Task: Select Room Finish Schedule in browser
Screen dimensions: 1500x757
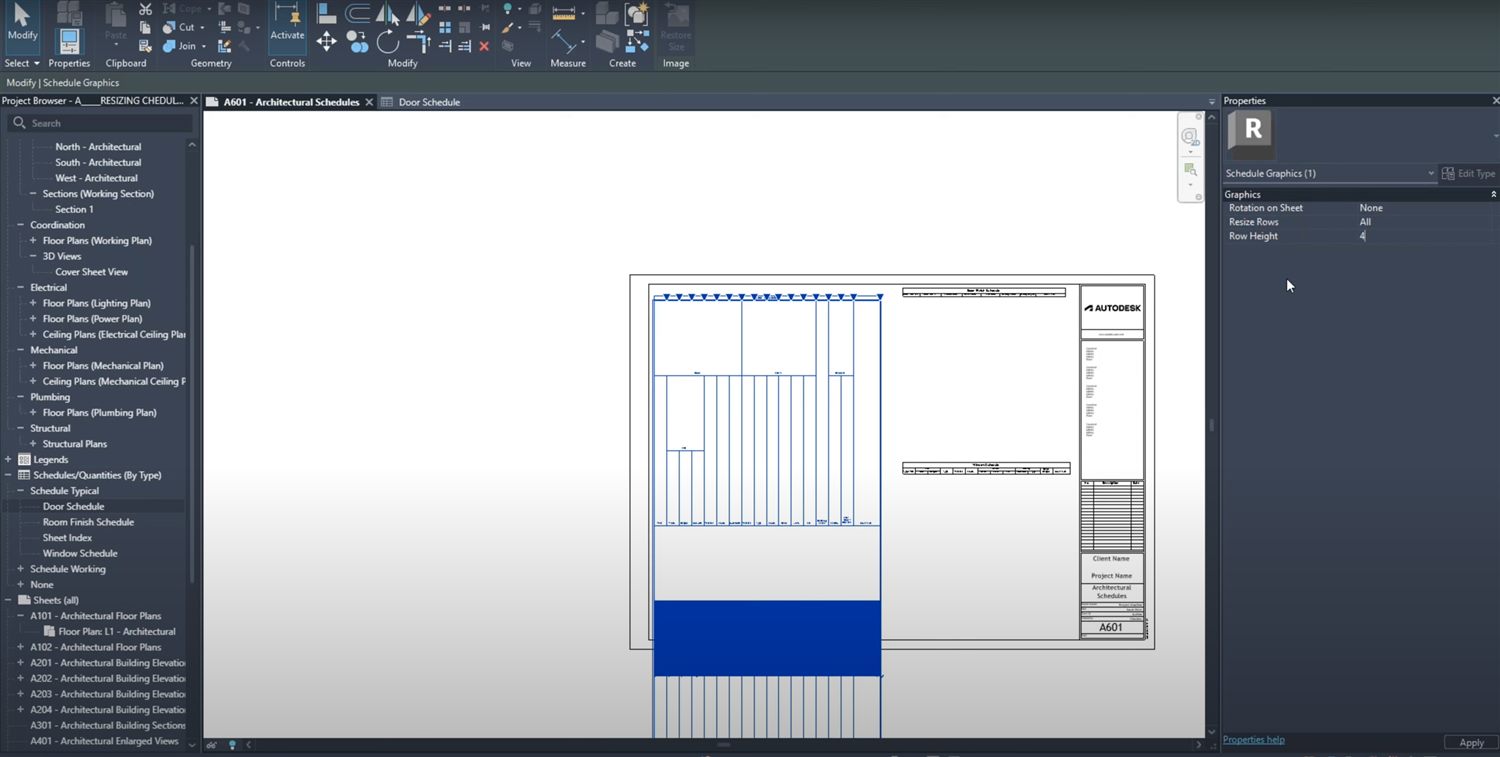Action: 88,522
